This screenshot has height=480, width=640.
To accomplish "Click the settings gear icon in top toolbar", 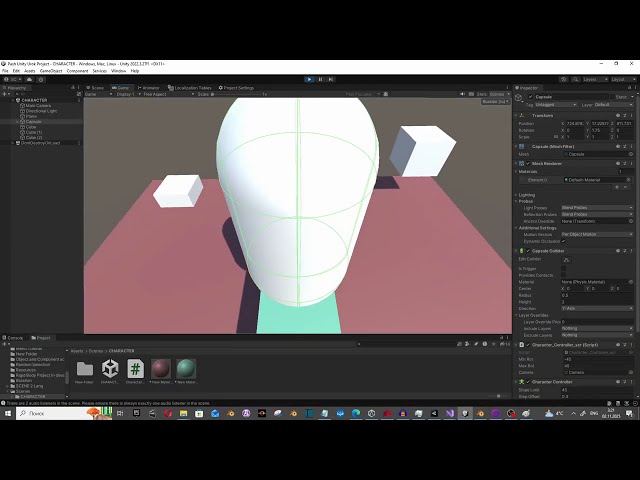I will tap(41, 79).
